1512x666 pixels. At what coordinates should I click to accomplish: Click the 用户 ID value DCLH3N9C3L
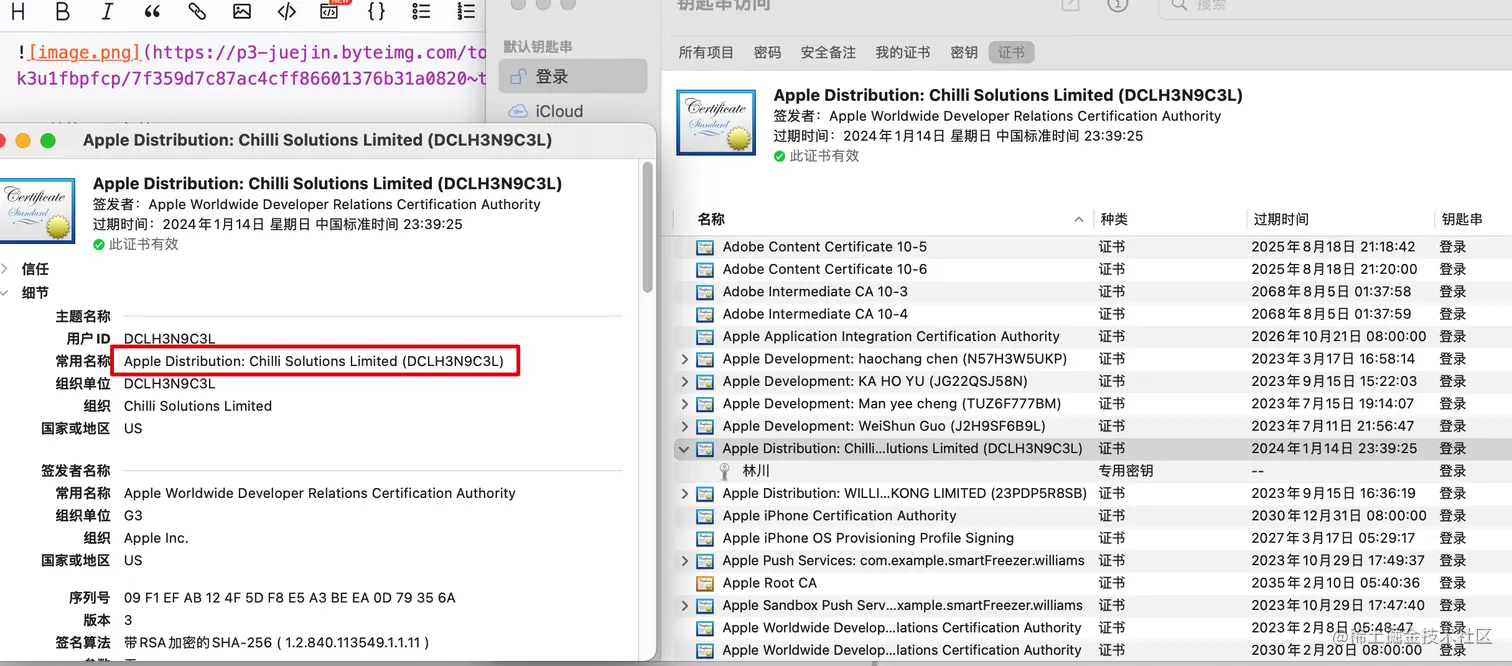tap(169, 339)
